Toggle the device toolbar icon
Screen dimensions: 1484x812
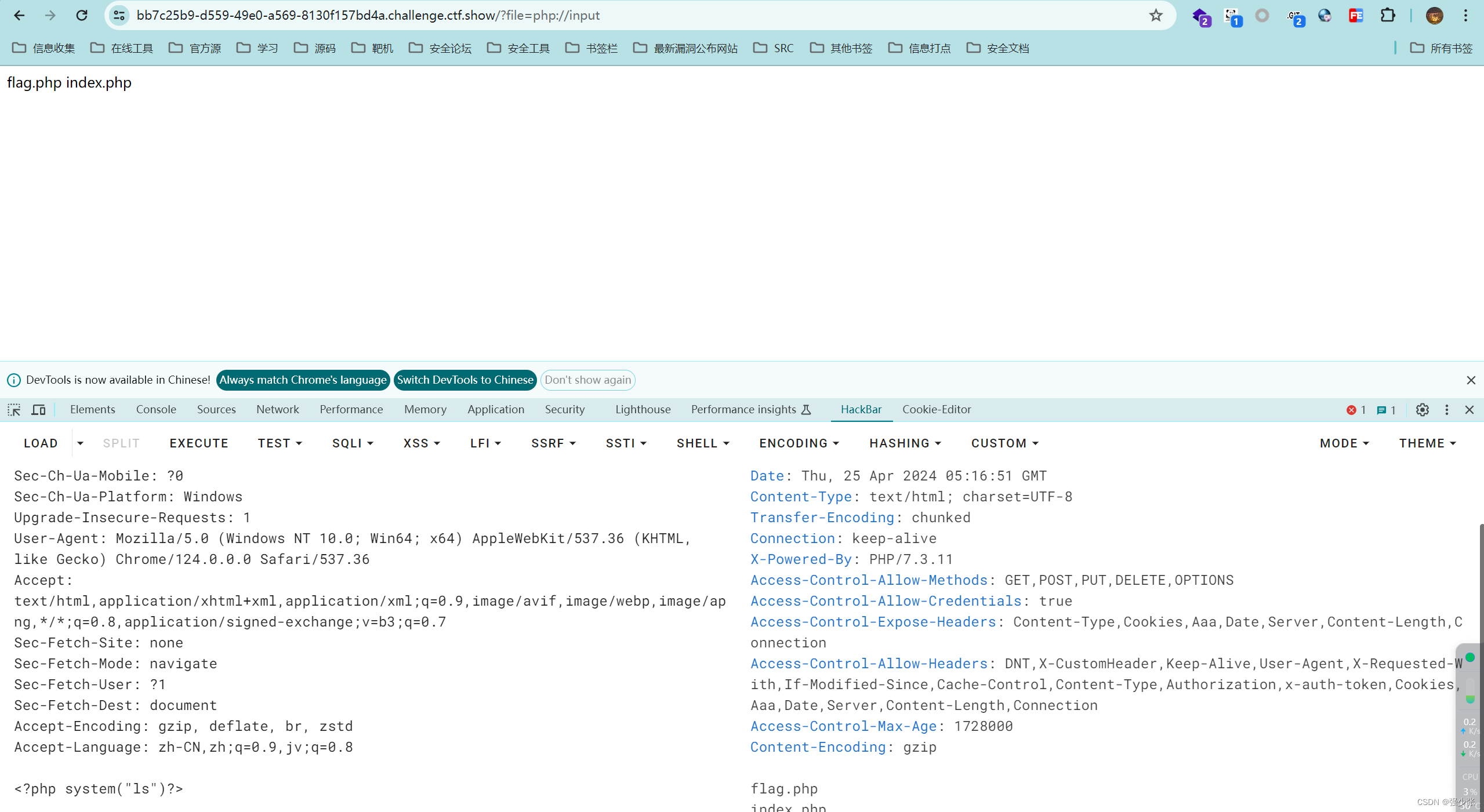tap(38, 410)
